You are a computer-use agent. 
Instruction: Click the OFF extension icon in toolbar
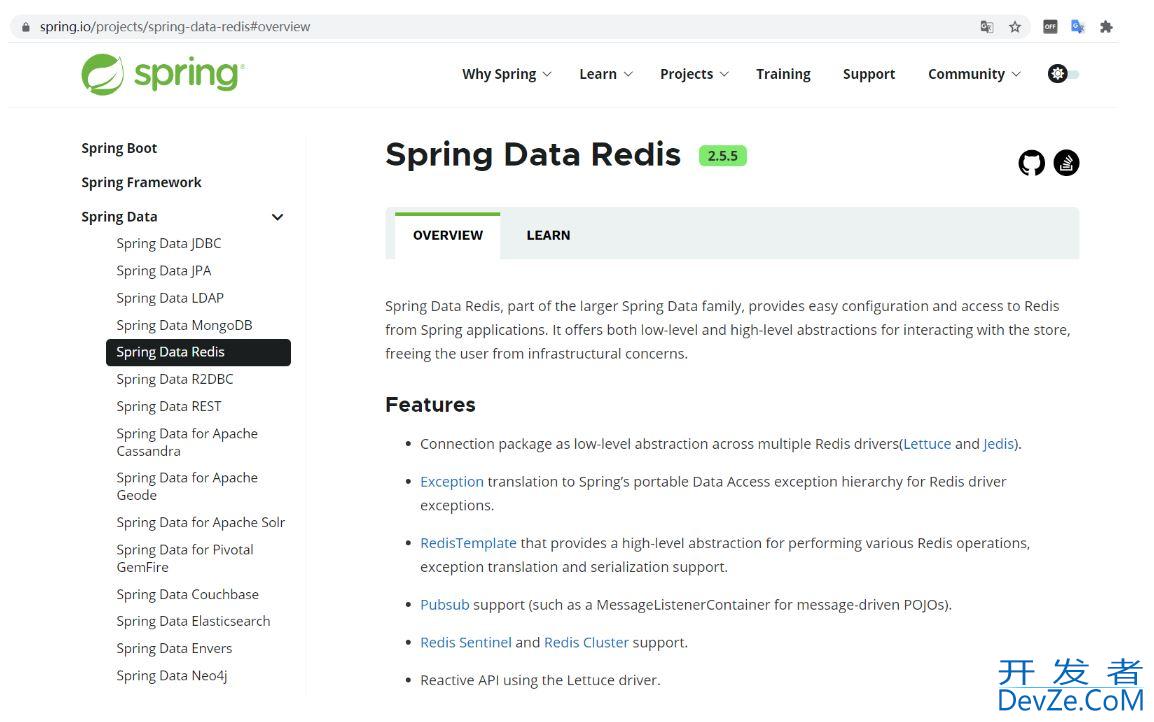[x=1050, y=27]
